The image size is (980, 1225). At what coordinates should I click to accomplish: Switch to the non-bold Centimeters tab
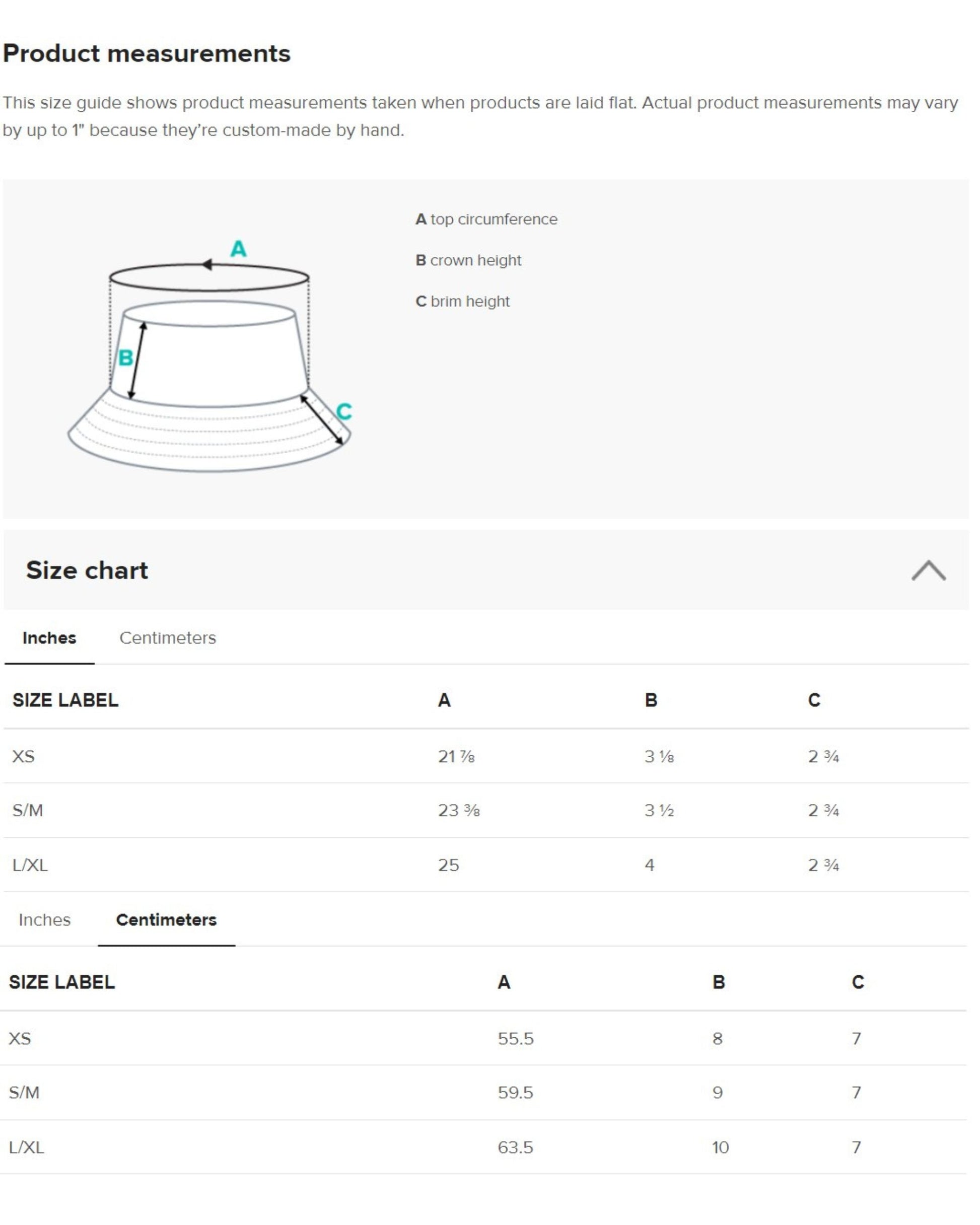168,638
